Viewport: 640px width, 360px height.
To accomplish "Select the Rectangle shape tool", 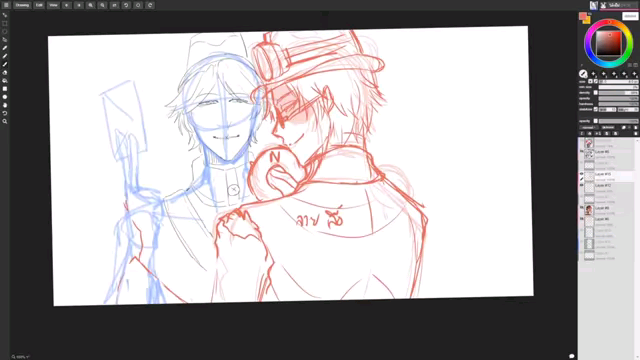I will pos(5,89).
